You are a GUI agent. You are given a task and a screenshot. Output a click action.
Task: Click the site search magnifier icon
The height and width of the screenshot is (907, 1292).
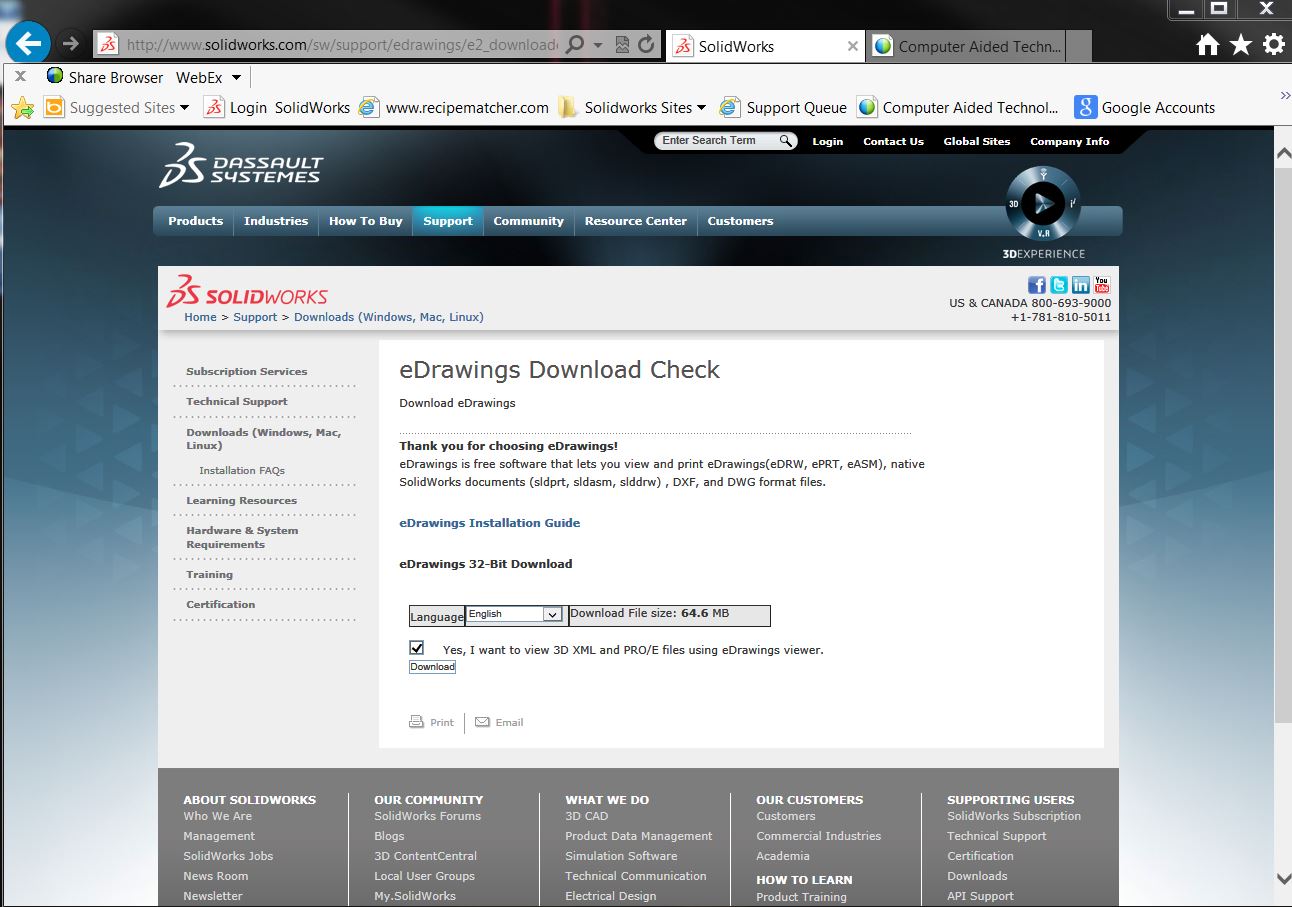point(786,141)
